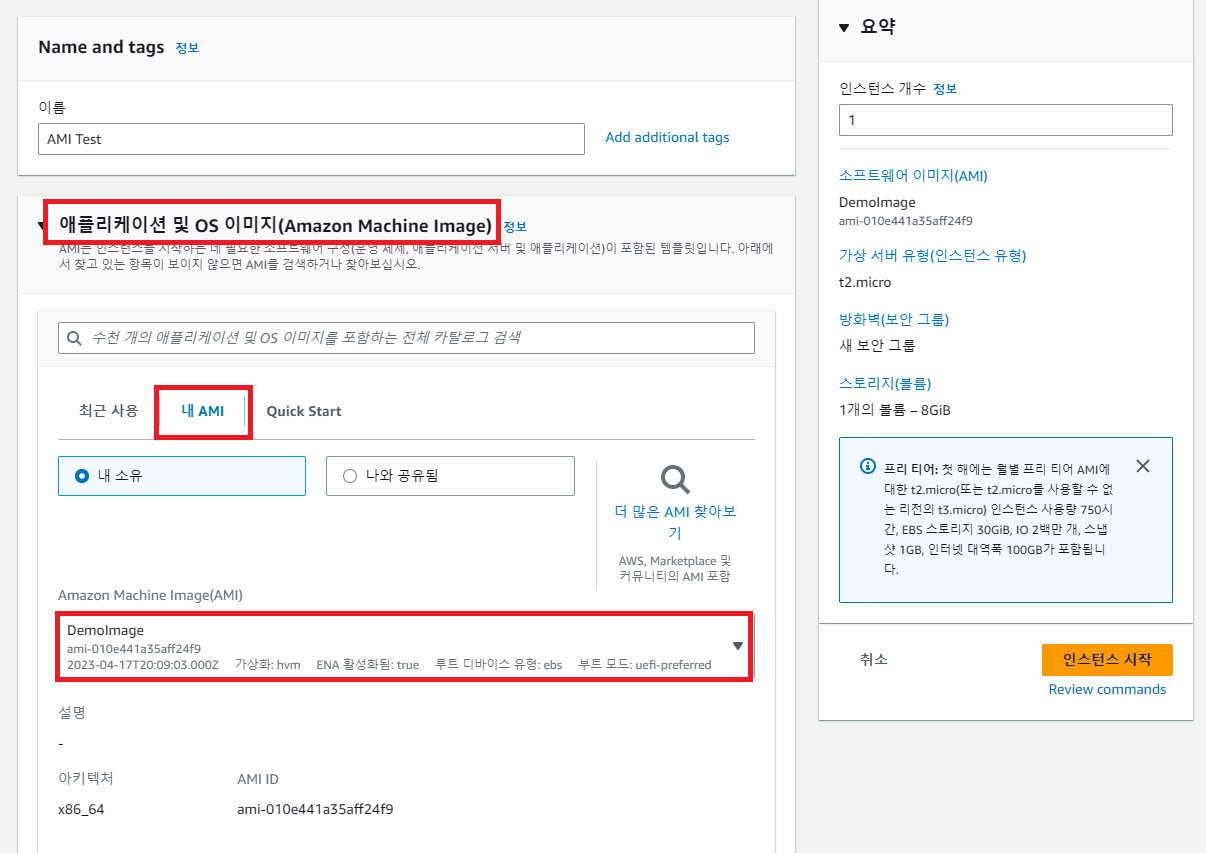Click the info icon in 프리 티어 notice
Image resolution: width=1206 pixels, height=853 pixels.
867,467
